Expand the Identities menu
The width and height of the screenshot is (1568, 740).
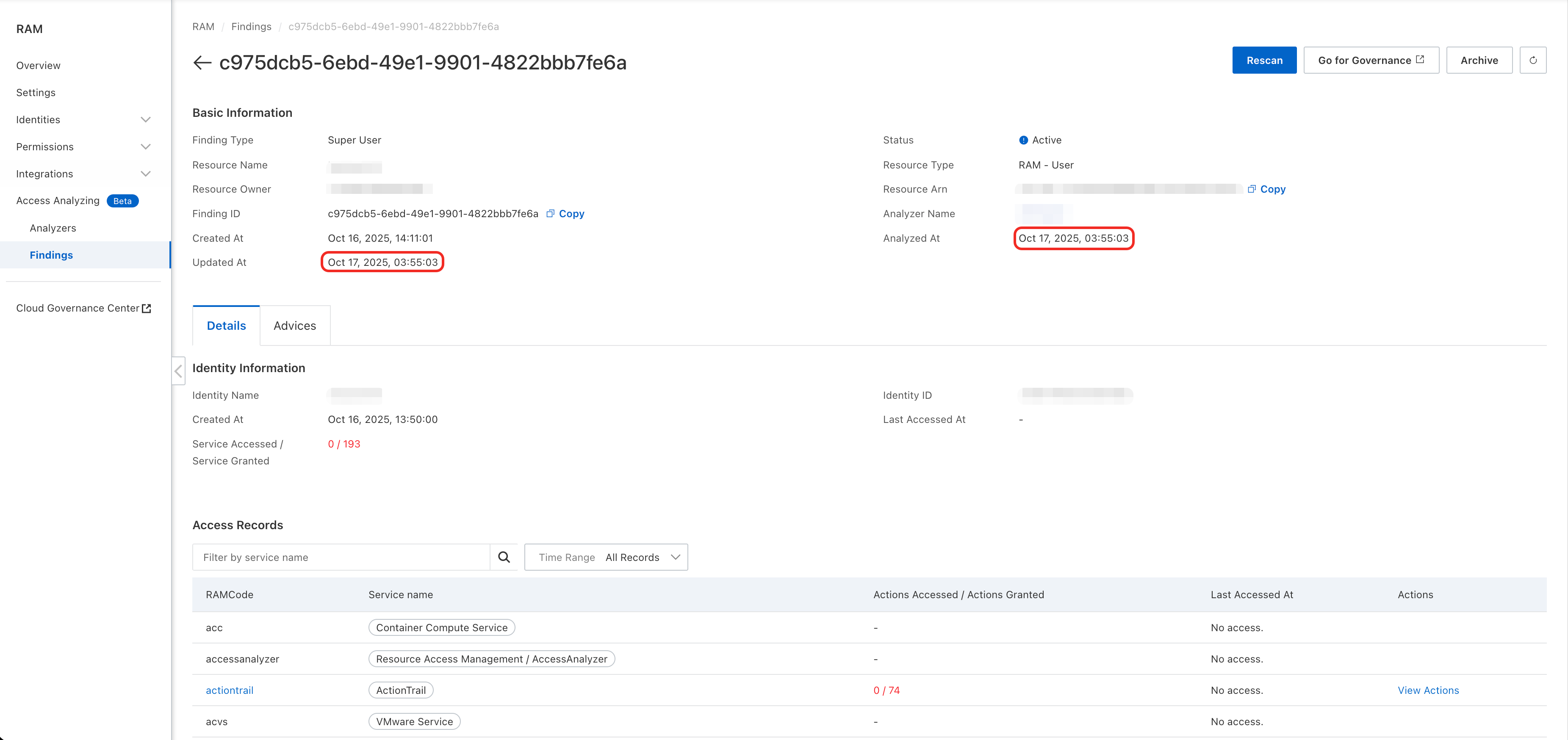pos(83,119)
